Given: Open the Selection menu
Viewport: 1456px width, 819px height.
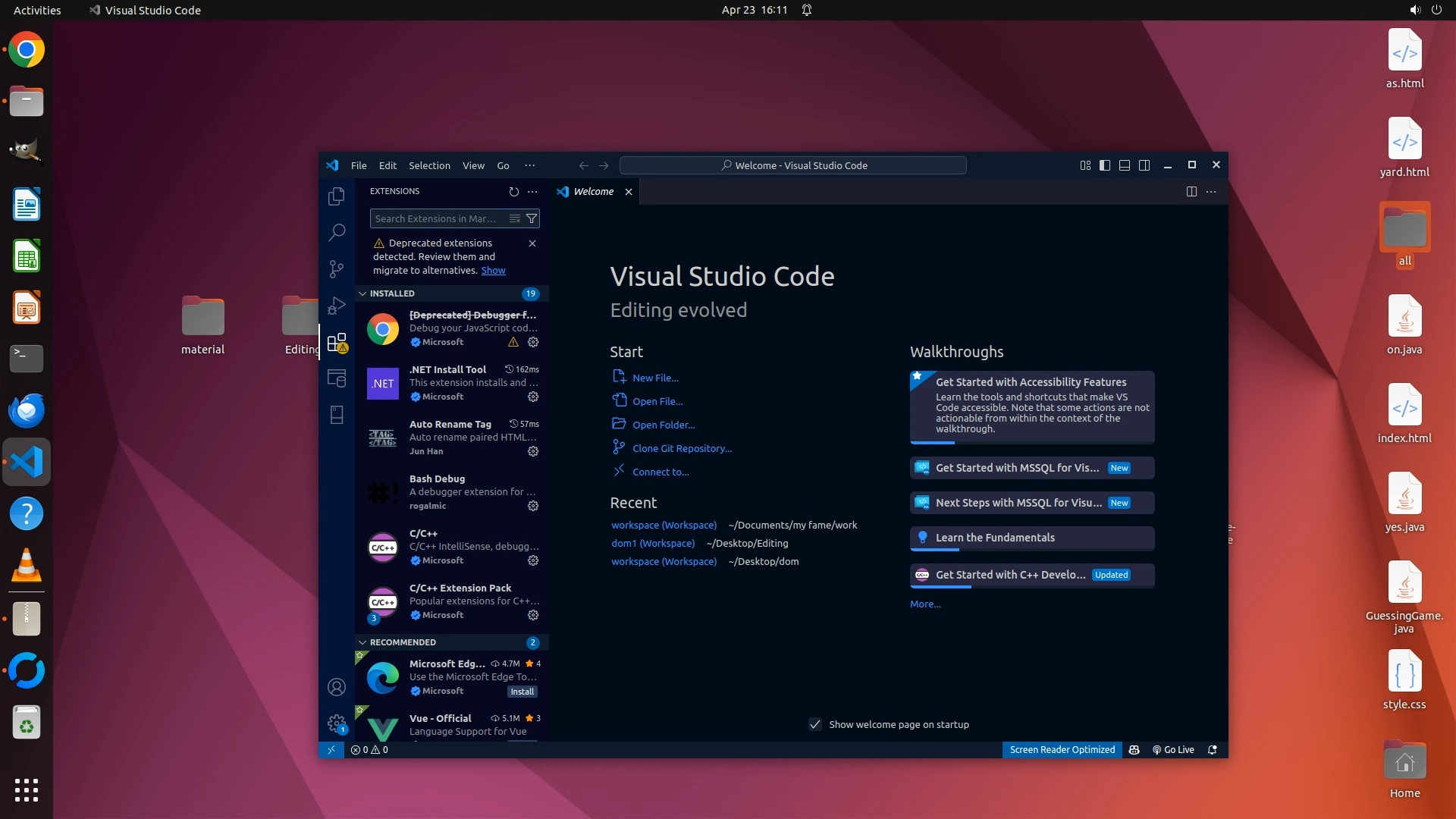Looking at the screenshot, I should [x=429, y=165].
